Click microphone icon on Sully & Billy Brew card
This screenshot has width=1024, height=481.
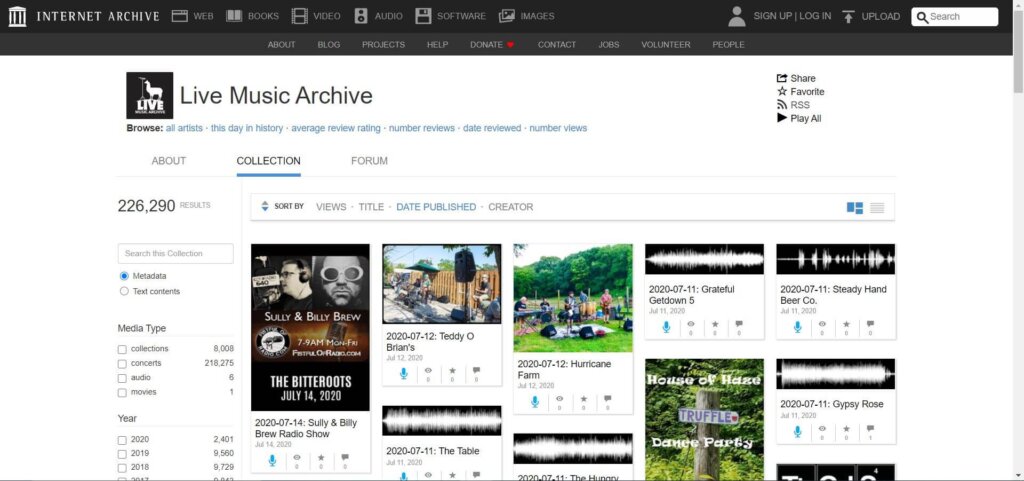[272, 460]
